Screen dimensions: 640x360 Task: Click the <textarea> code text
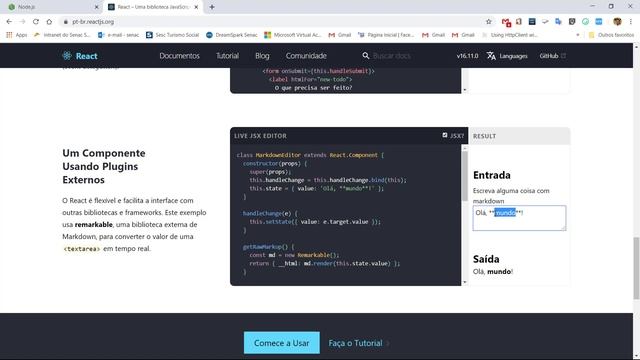82,249
